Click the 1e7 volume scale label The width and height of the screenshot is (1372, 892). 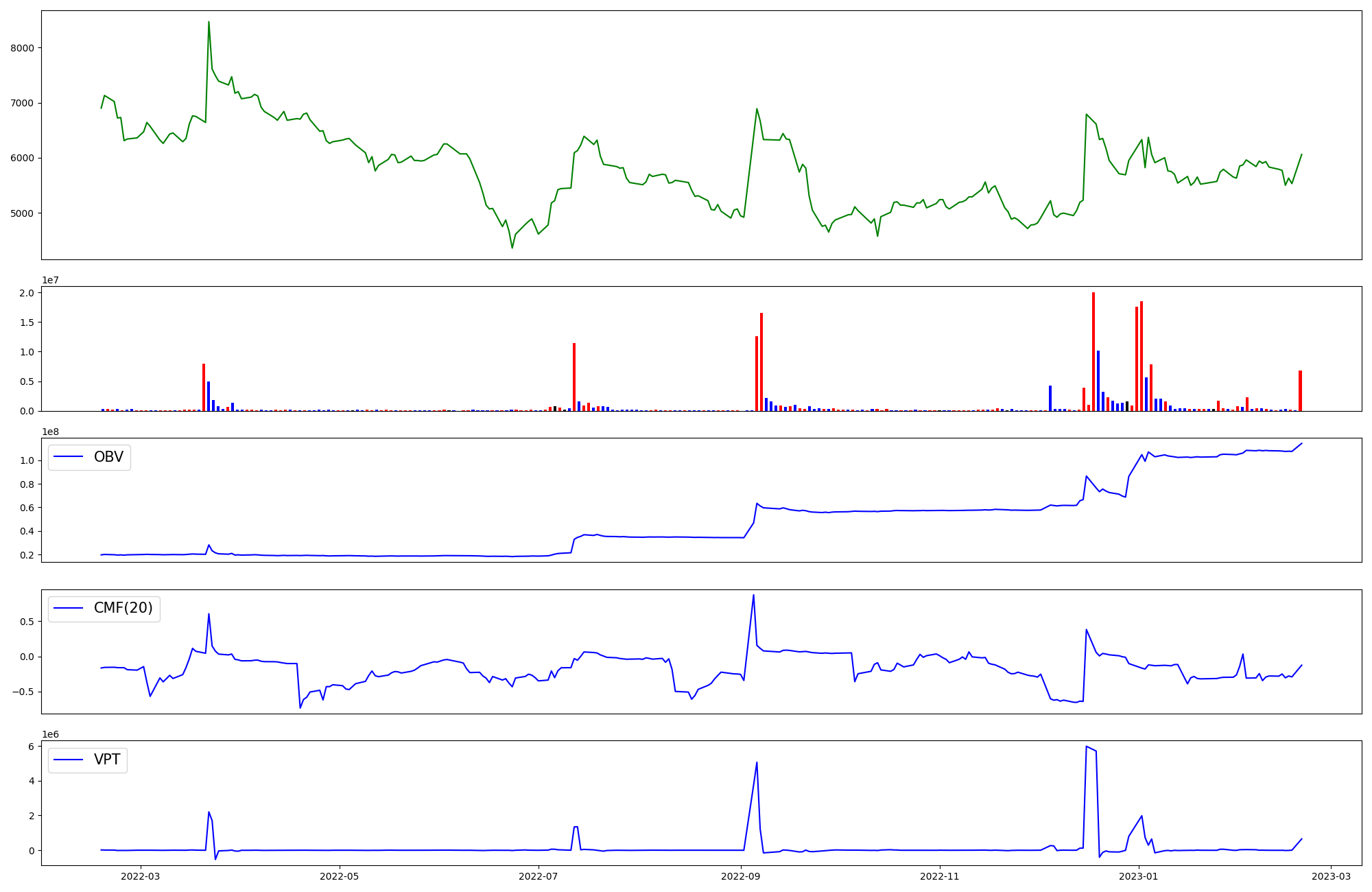(50, 280)
